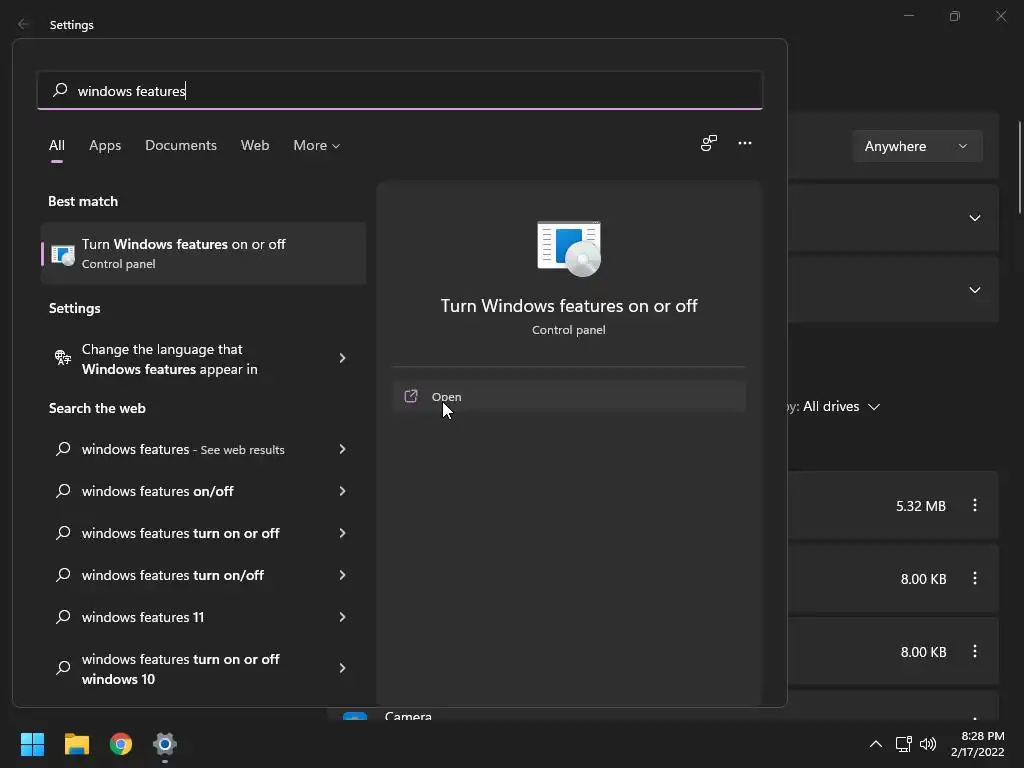1024x768 pixels.
Task: Open File Explorer from taskbar
Action: pyautogui.click(x=76, y=744)
